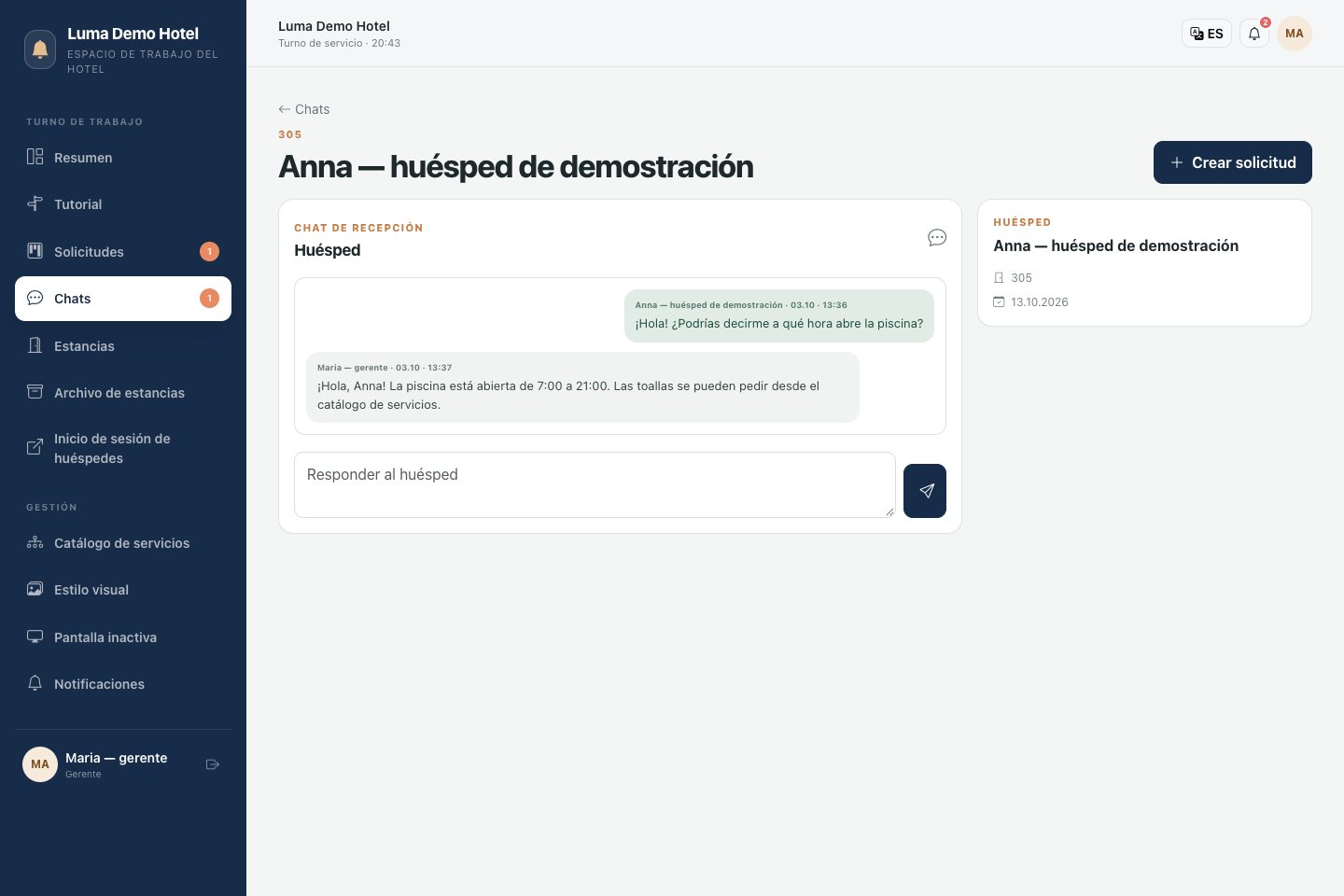Open the Solicitudes board icon

pyautogui.click(x=35, y=250)
